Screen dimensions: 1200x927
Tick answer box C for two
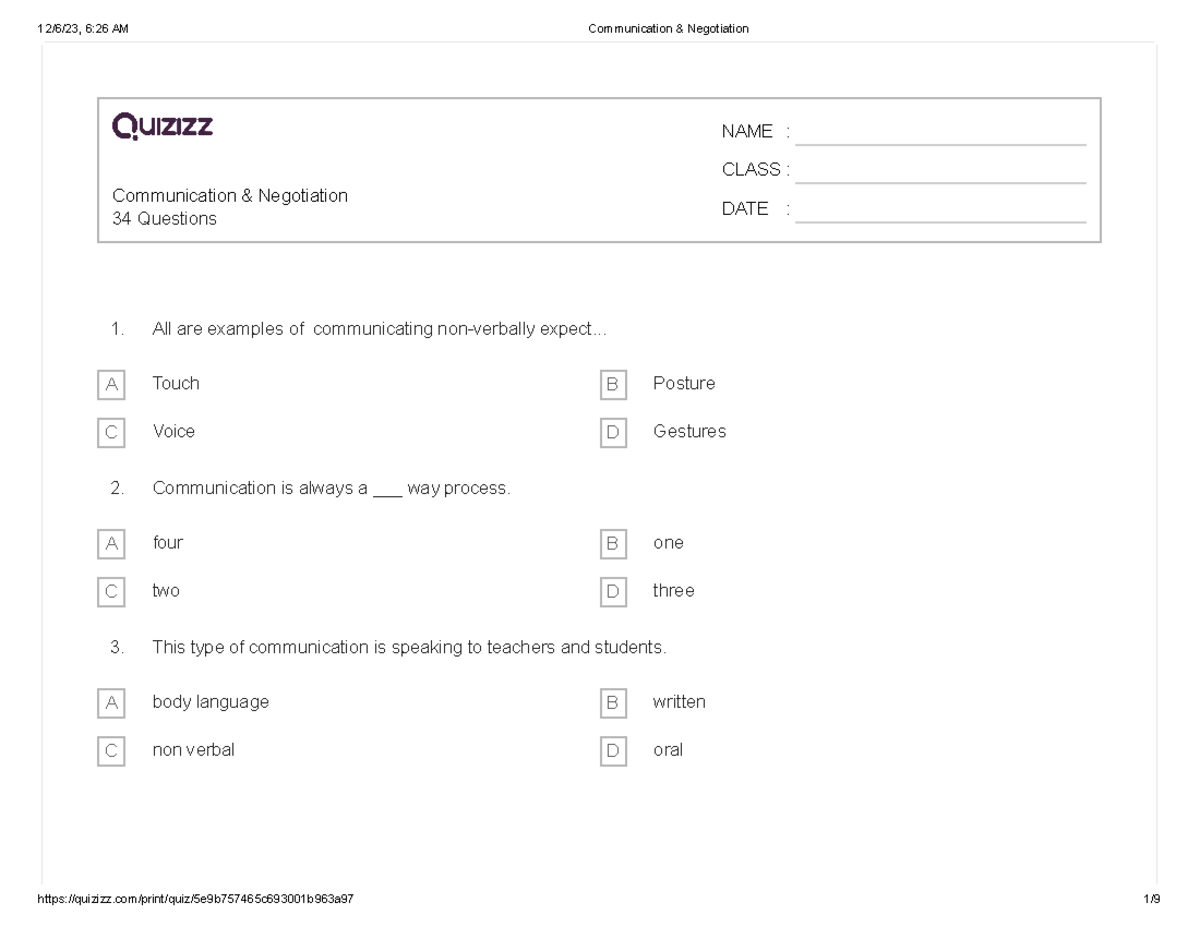[x=112, y=592]
